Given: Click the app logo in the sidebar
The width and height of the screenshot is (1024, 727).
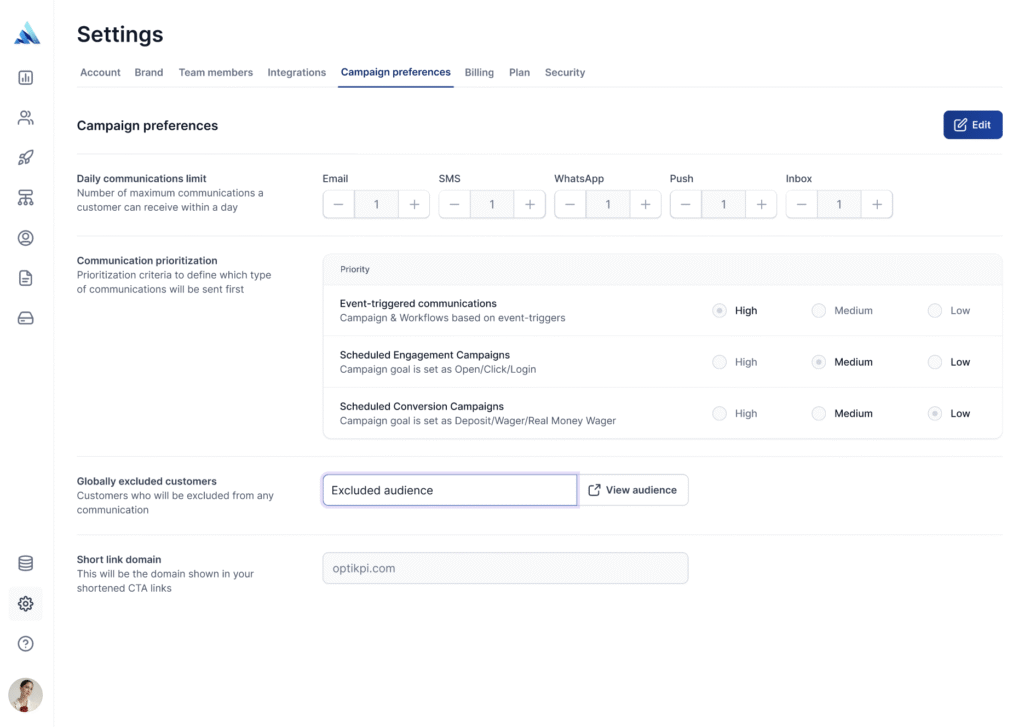Looking at the screenshot, I should tap(27, 33).
